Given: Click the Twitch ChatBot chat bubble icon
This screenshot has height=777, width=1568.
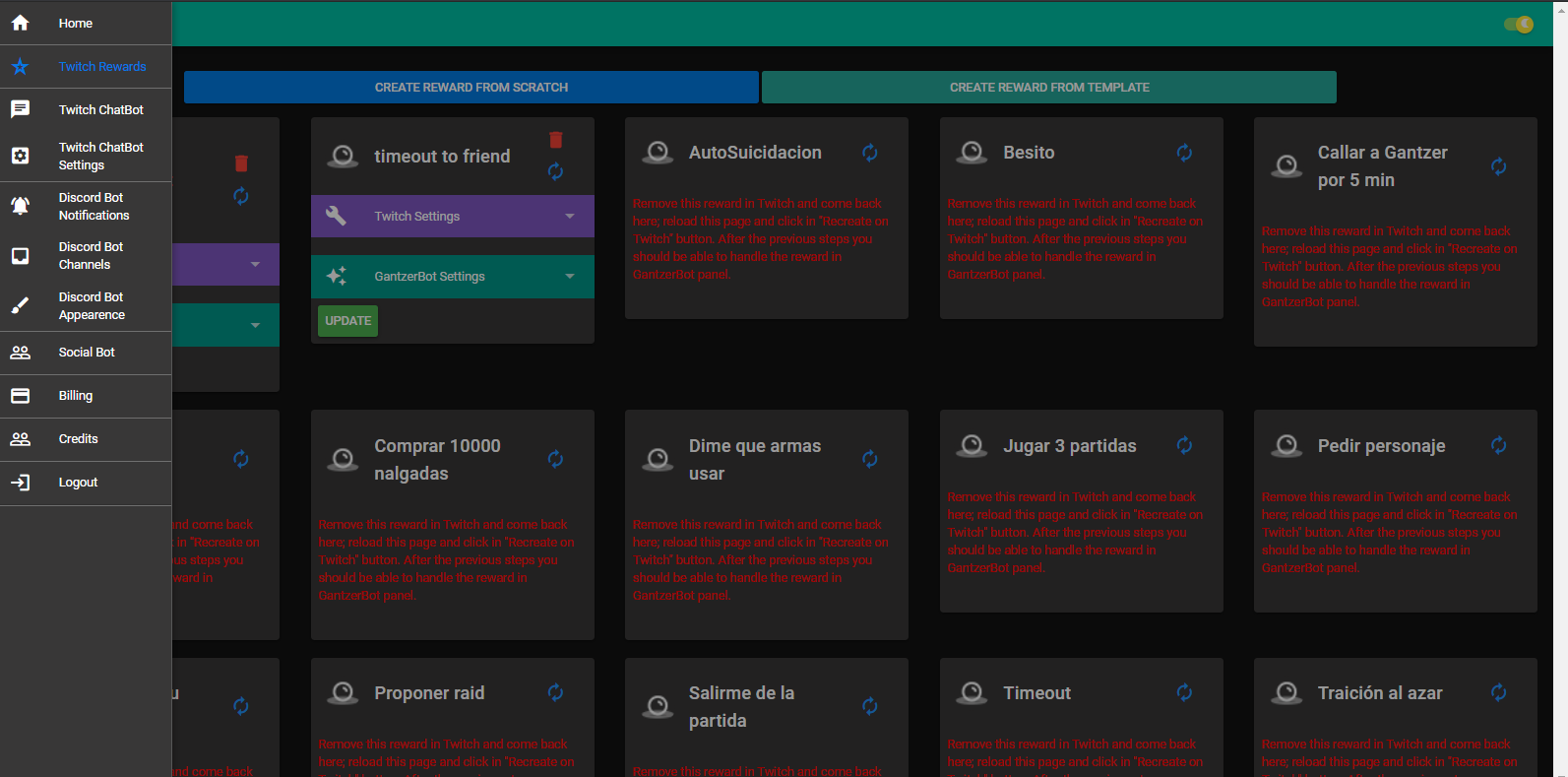Looking at the screenshot, I should click(20, 109).
